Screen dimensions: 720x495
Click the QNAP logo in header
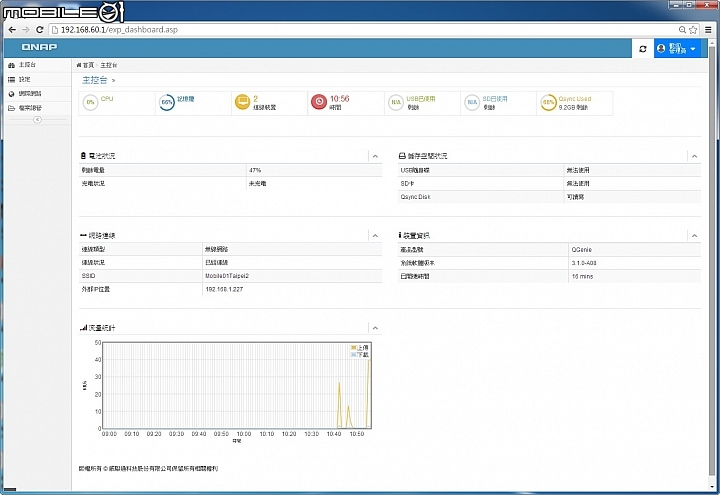[39, 47]
